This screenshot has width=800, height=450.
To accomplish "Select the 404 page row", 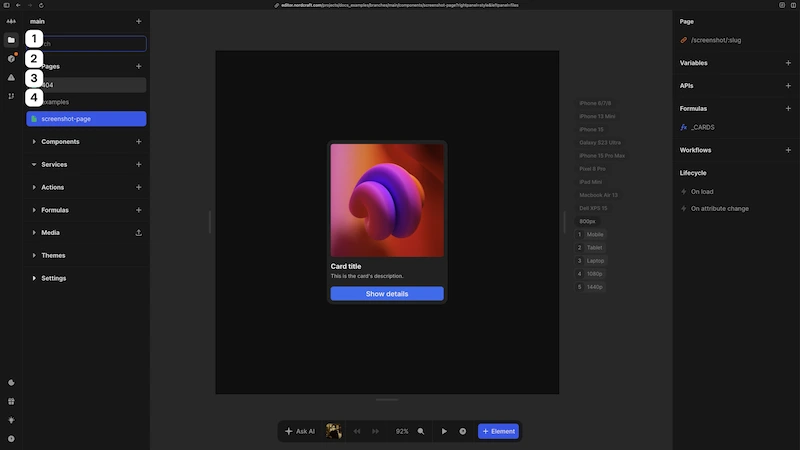I will point(86,85).
